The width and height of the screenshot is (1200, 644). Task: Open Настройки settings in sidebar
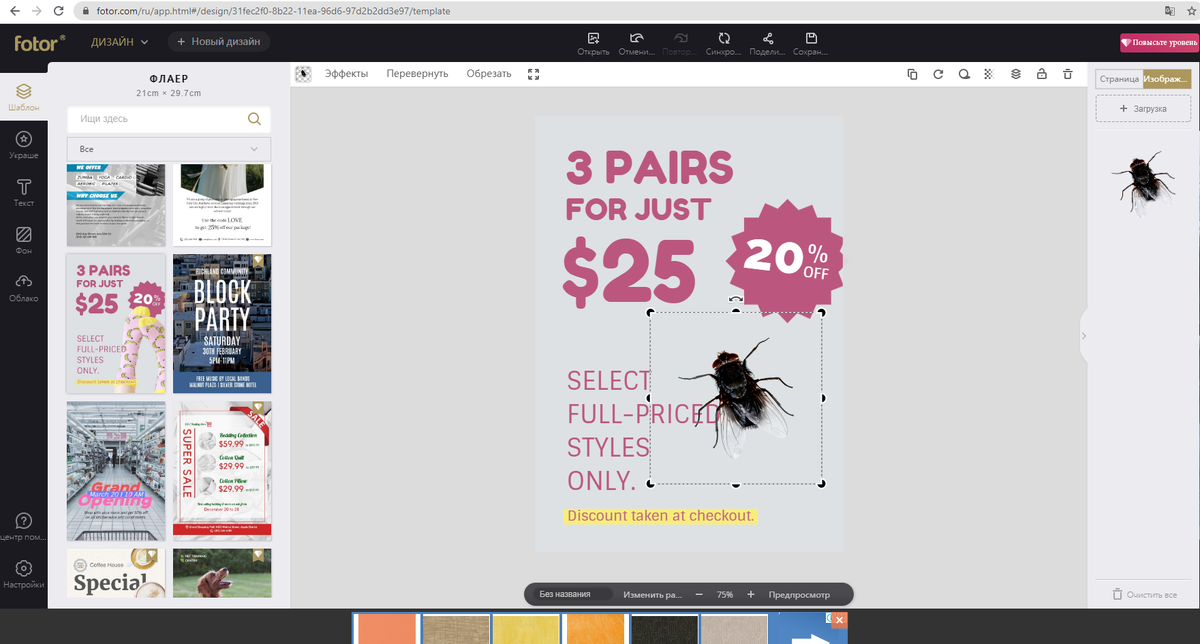(23, 575)
